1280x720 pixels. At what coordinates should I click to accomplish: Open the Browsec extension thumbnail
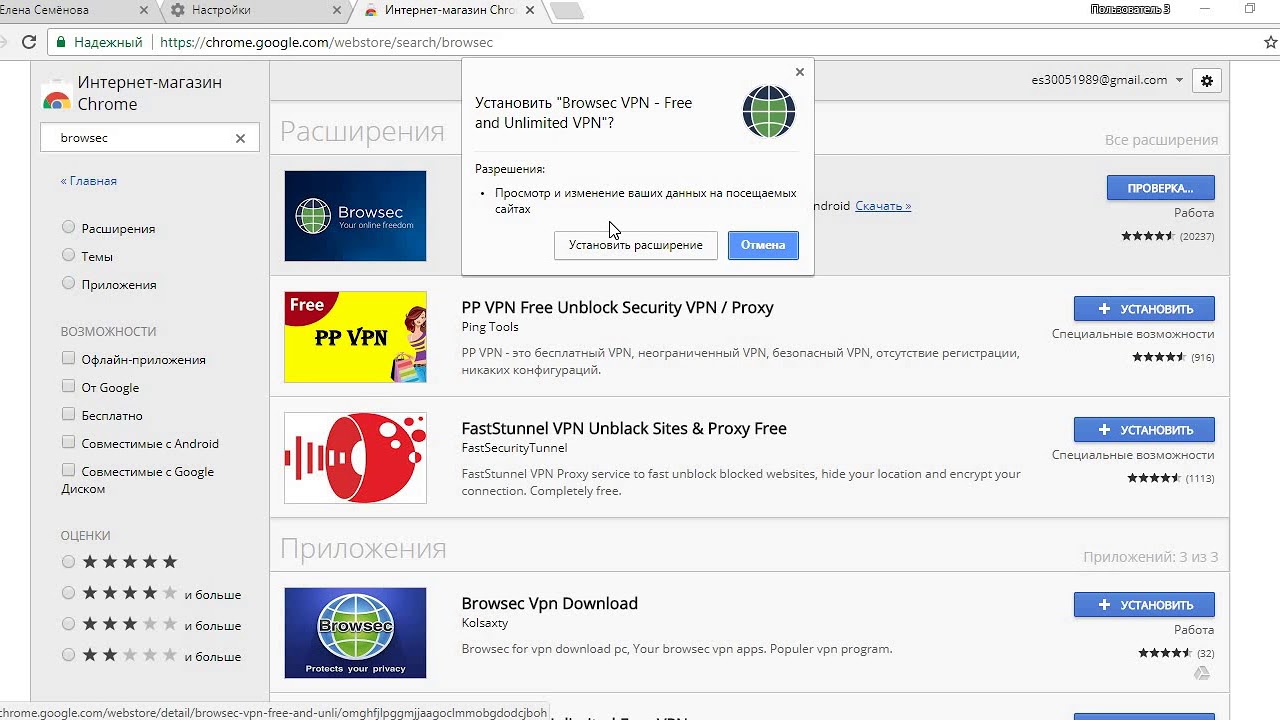click(x=355, y=216)
